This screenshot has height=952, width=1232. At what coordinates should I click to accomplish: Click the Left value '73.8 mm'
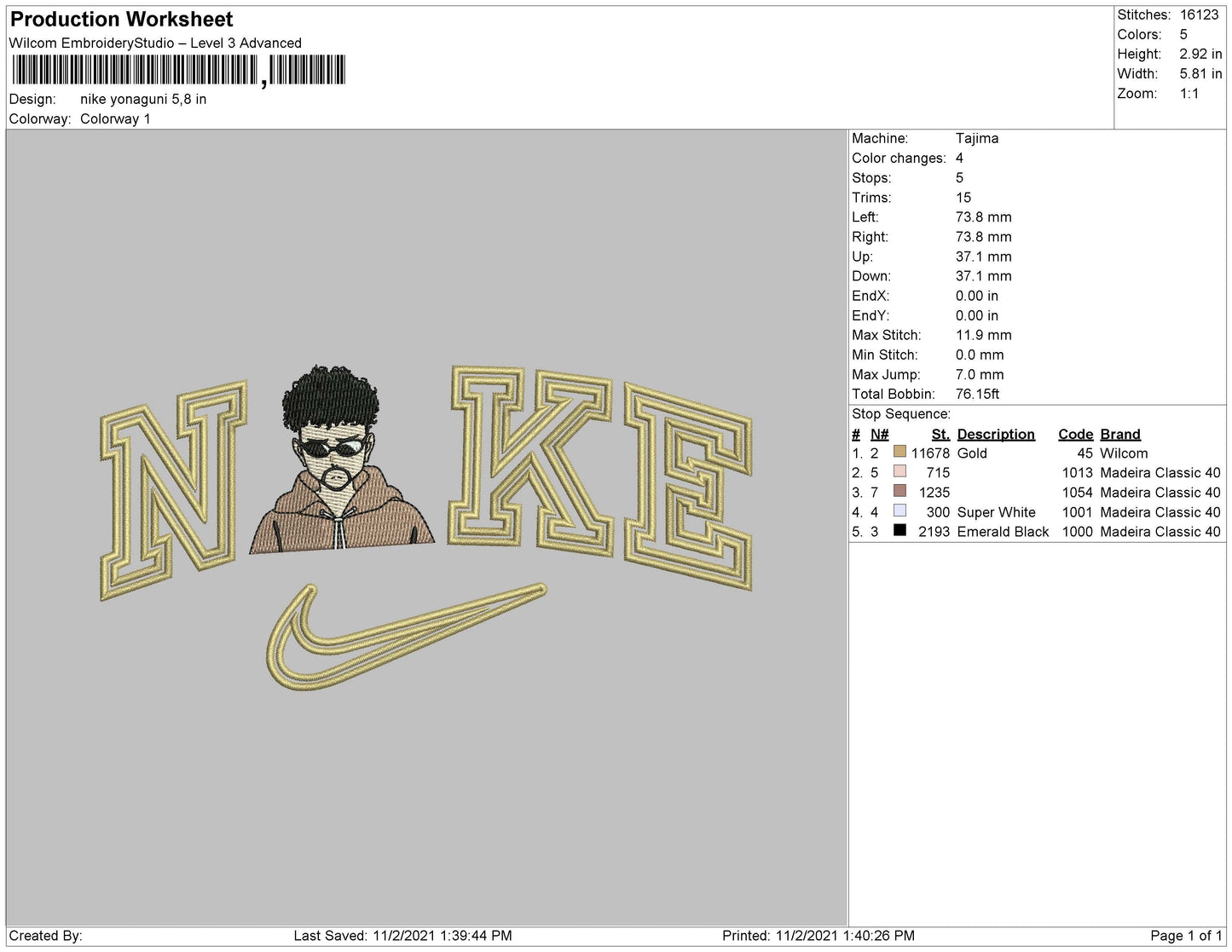click(984, 216)
